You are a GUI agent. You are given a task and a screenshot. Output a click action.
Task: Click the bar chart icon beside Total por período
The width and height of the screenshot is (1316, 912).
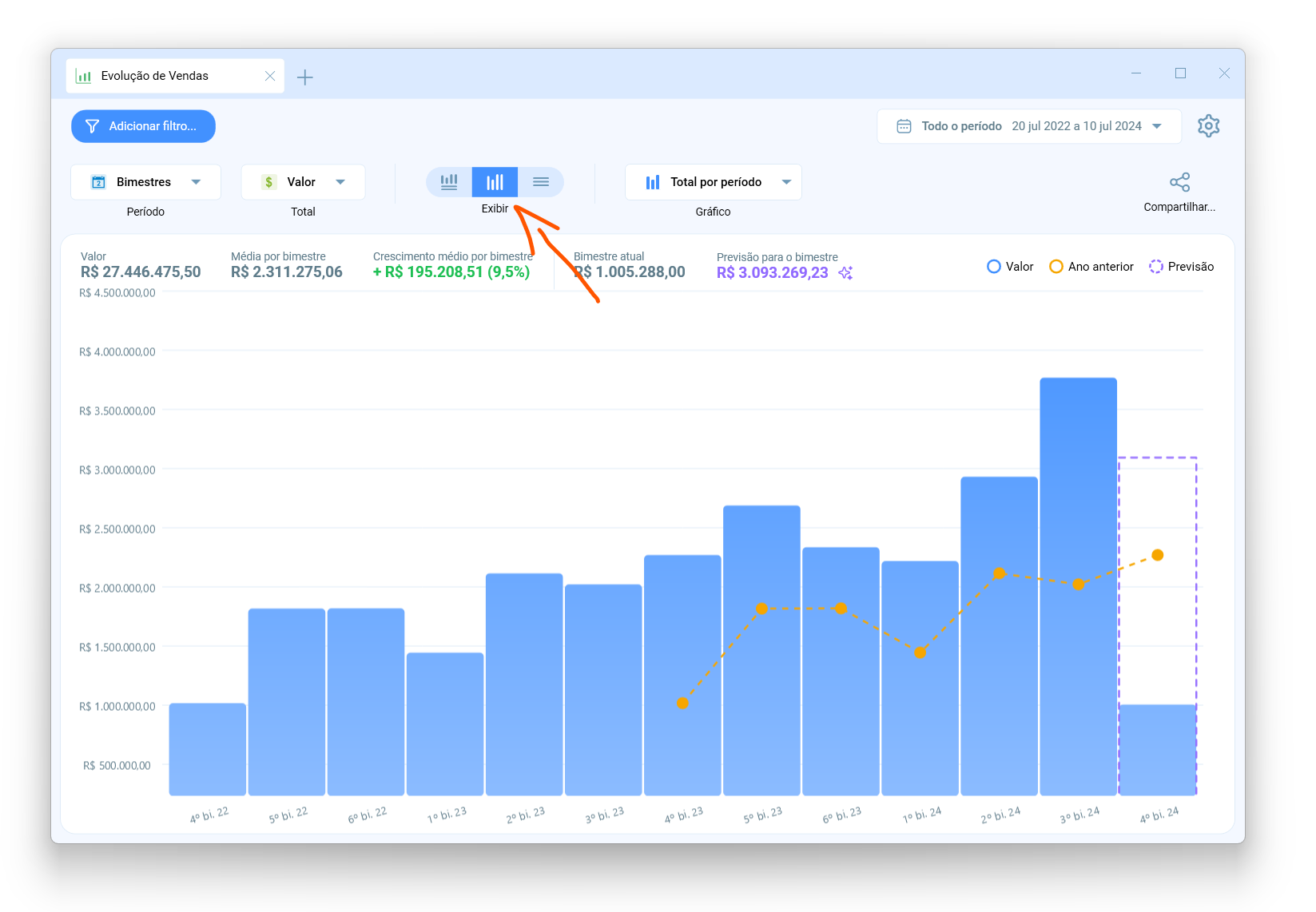click(x=653, y=182)
